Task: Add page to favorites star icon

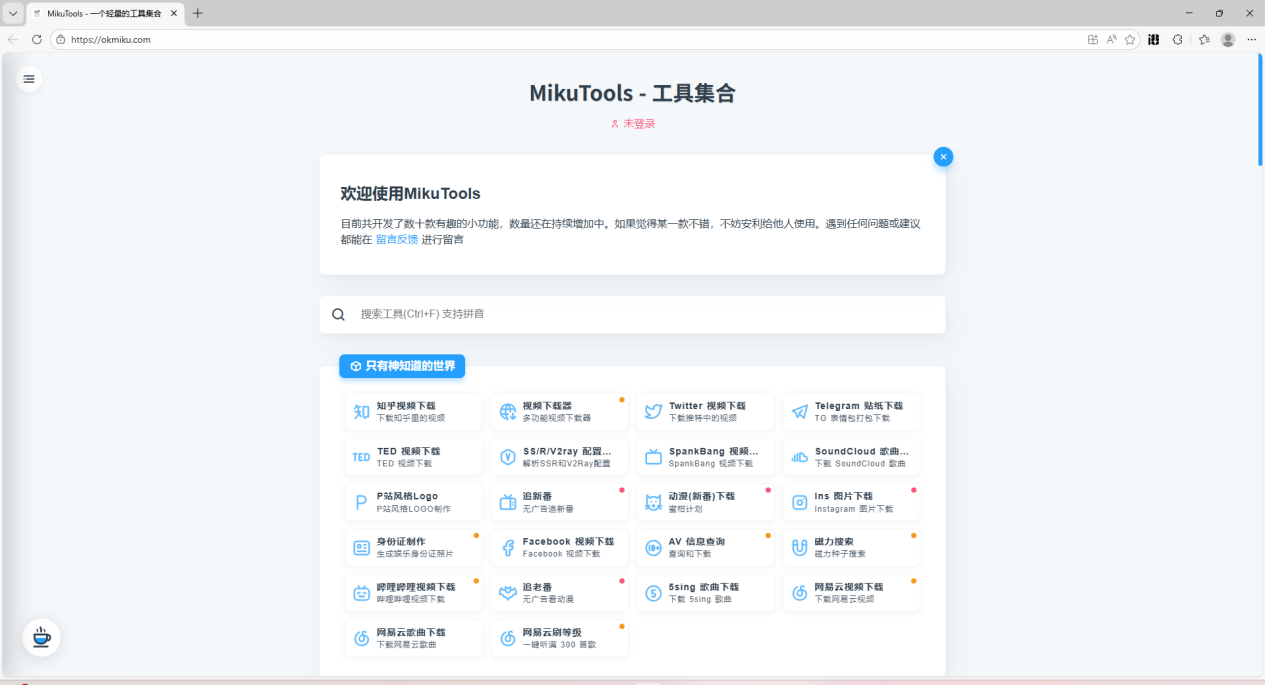Action: tap(1130, 40)
